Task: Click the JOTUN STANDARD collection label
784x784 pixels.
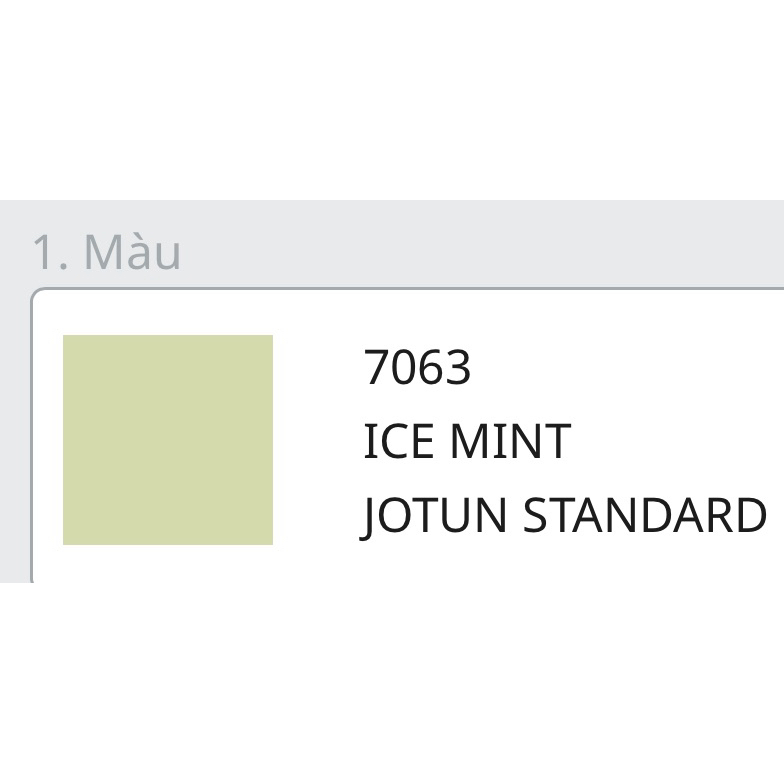Action: pyautogui.click(x=564, y=515)
